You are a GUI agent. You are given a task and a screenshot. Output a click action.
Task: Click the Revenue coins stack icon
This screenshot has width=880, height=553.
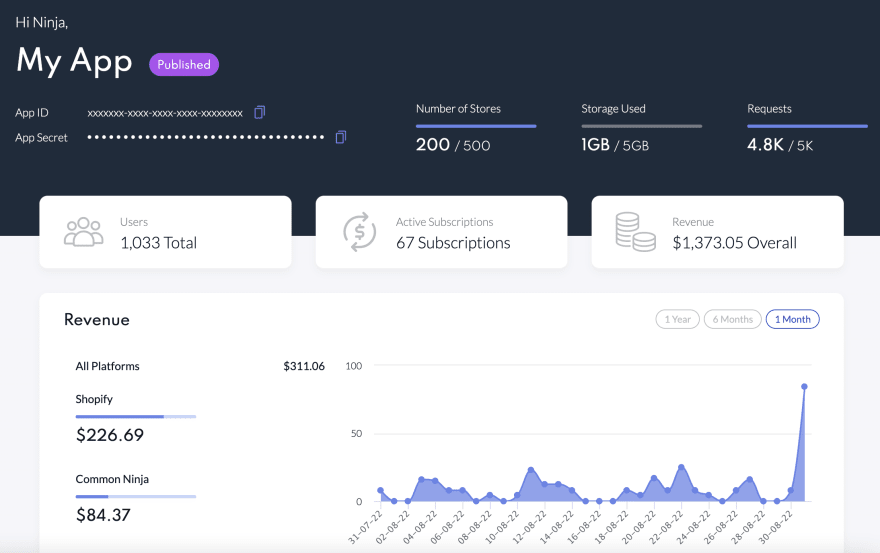coord(635,232)
